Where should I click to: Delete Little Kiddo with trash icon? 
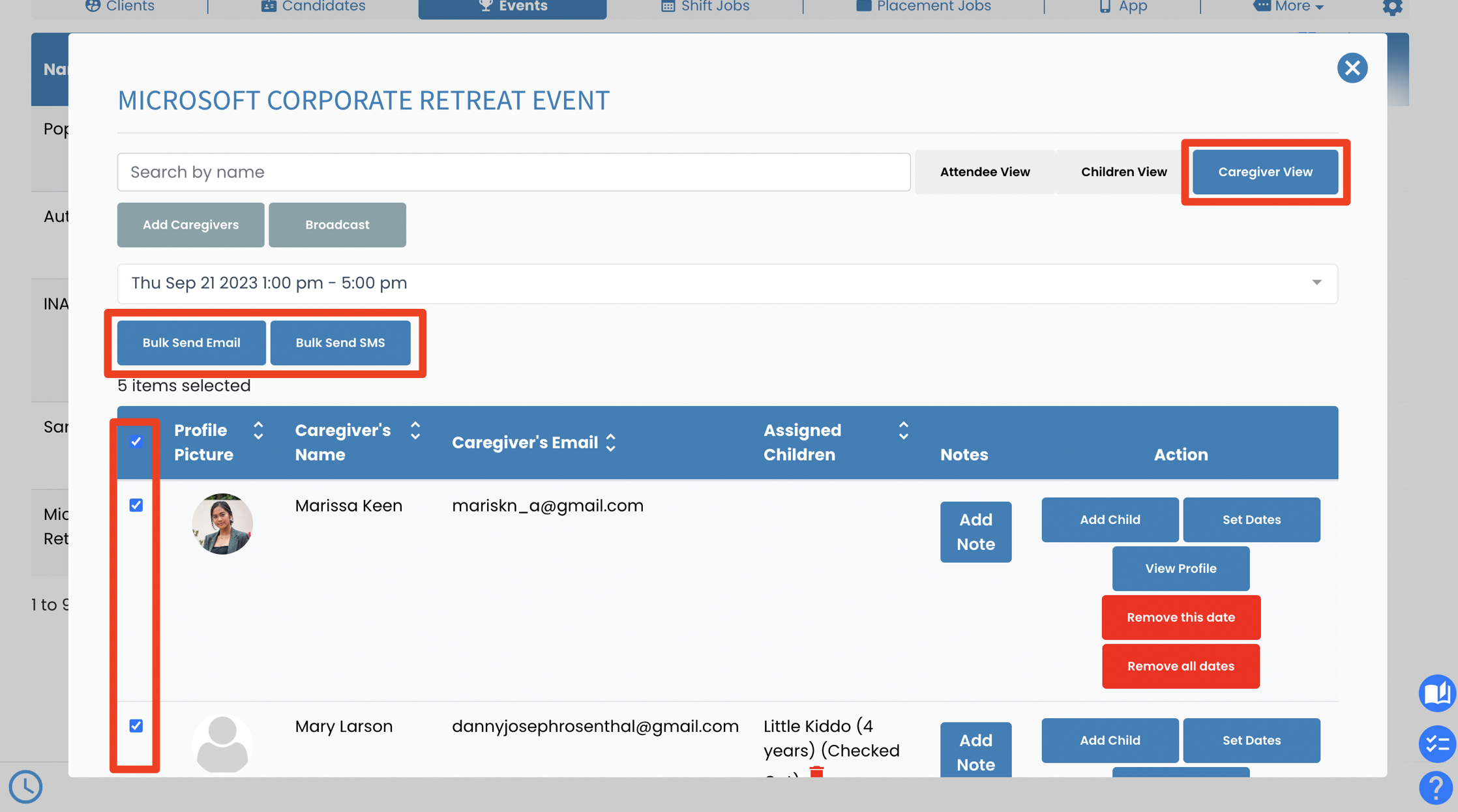816,772
